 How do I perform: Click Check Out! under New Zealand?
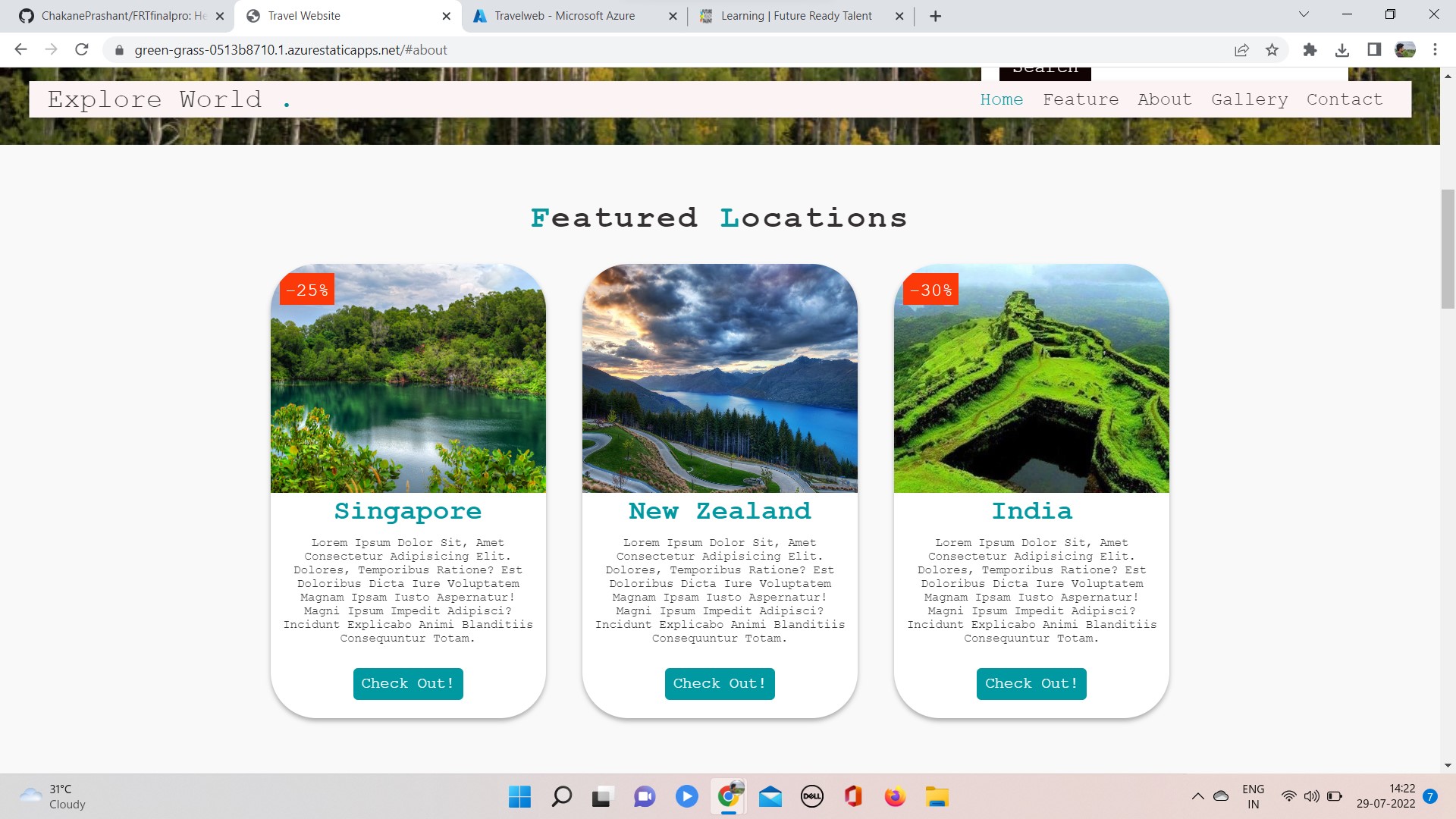pyautogui.click(x=720, y=683)
